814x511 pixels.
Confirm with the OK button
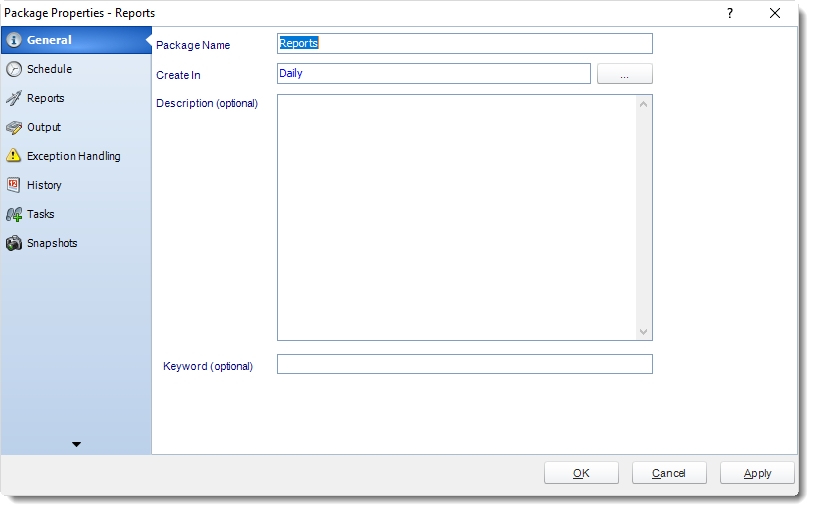click(581, 473)
